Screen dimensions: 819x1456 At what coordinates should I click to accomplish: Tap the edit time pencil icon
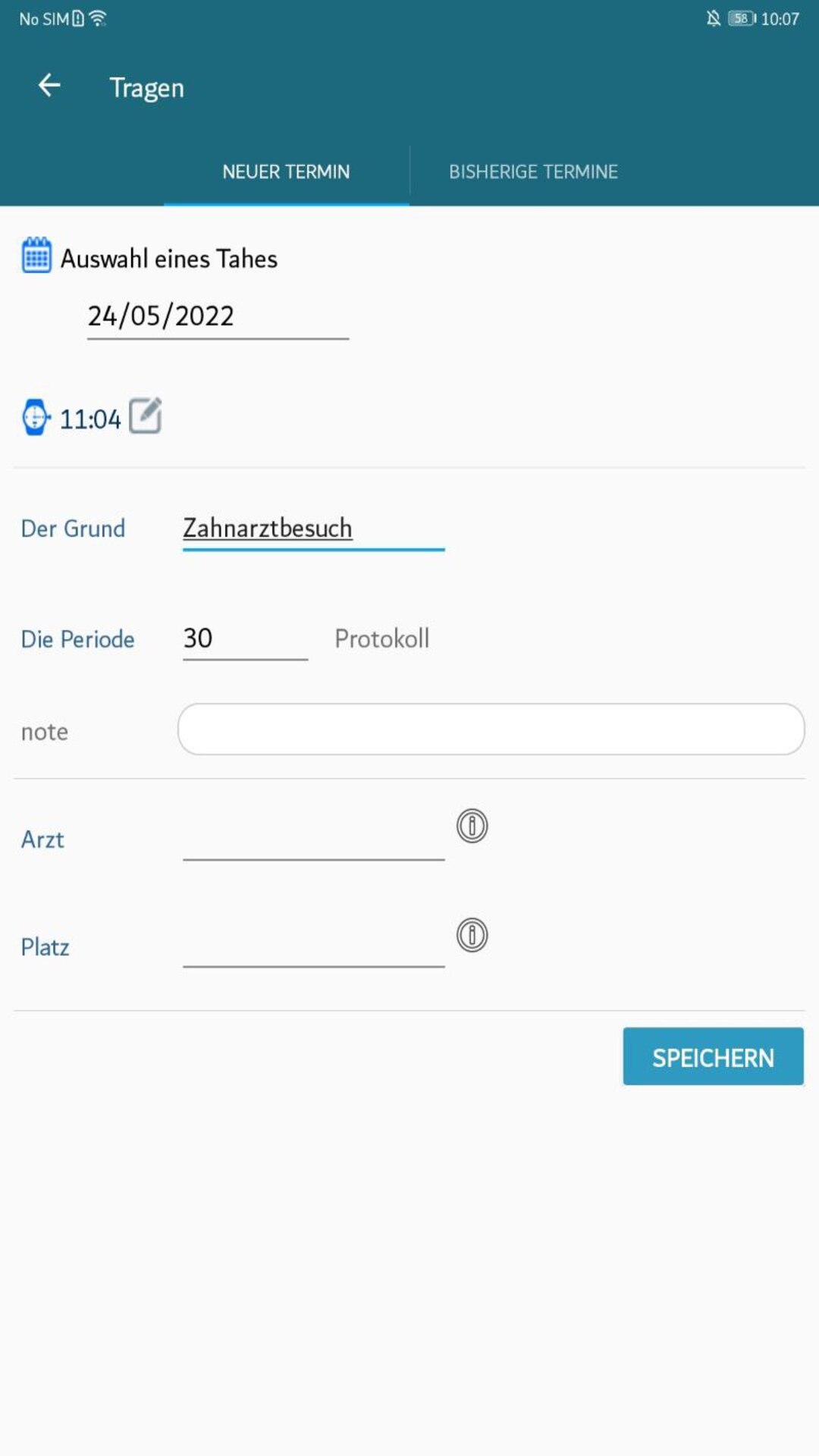coord(146,416)
